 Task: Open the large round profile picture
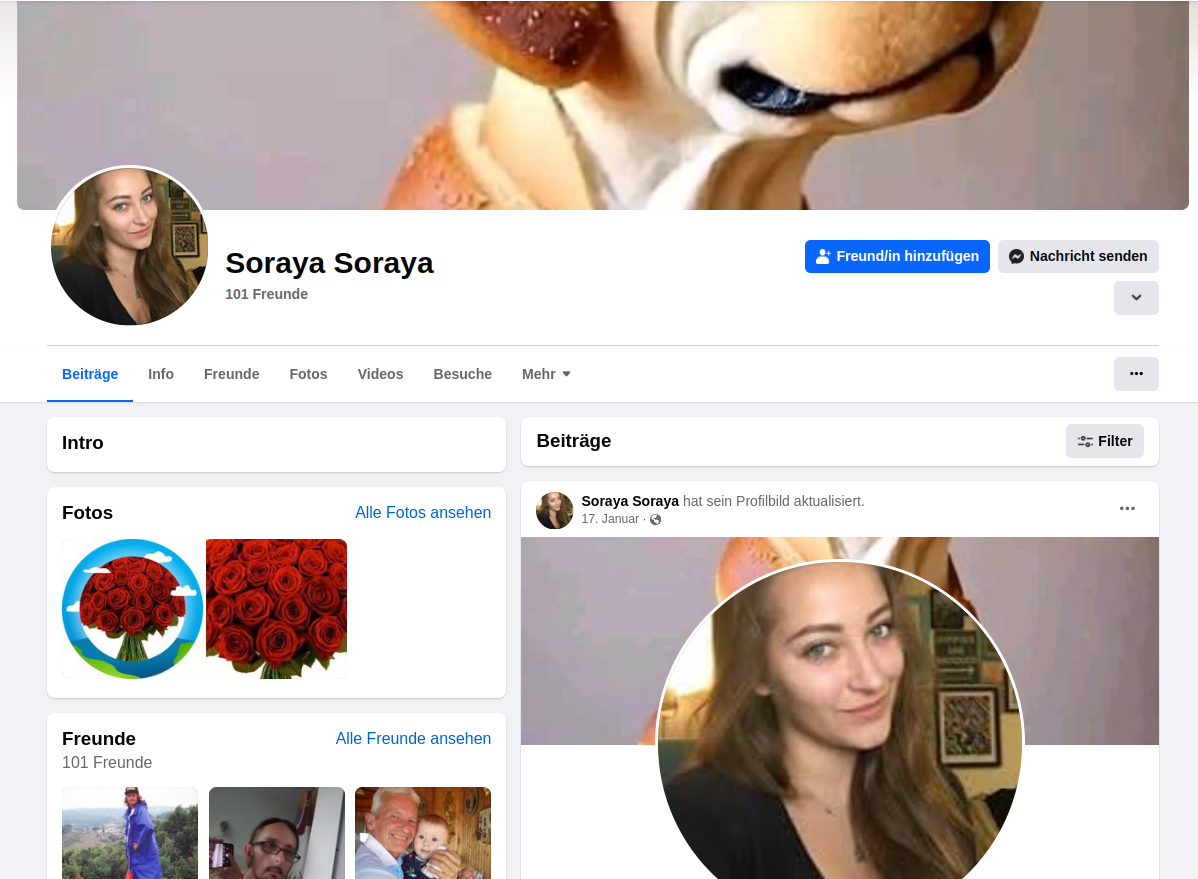(129, 246)
